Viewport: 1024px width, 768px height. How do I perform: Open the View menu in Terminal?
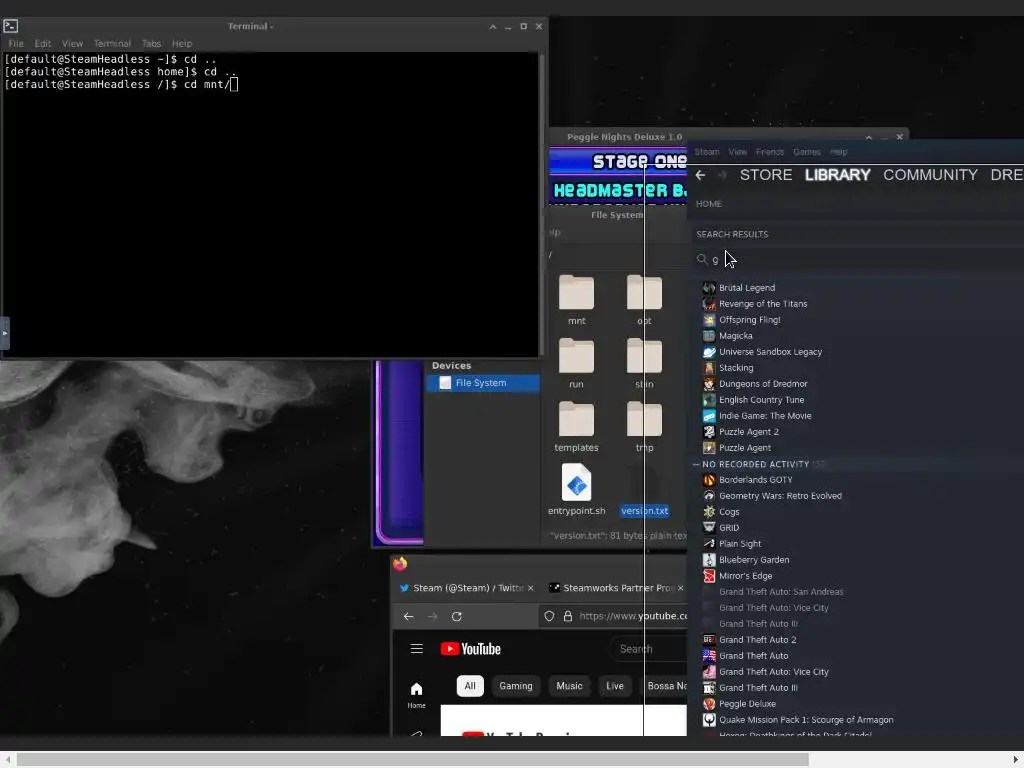tap(72, 44)
